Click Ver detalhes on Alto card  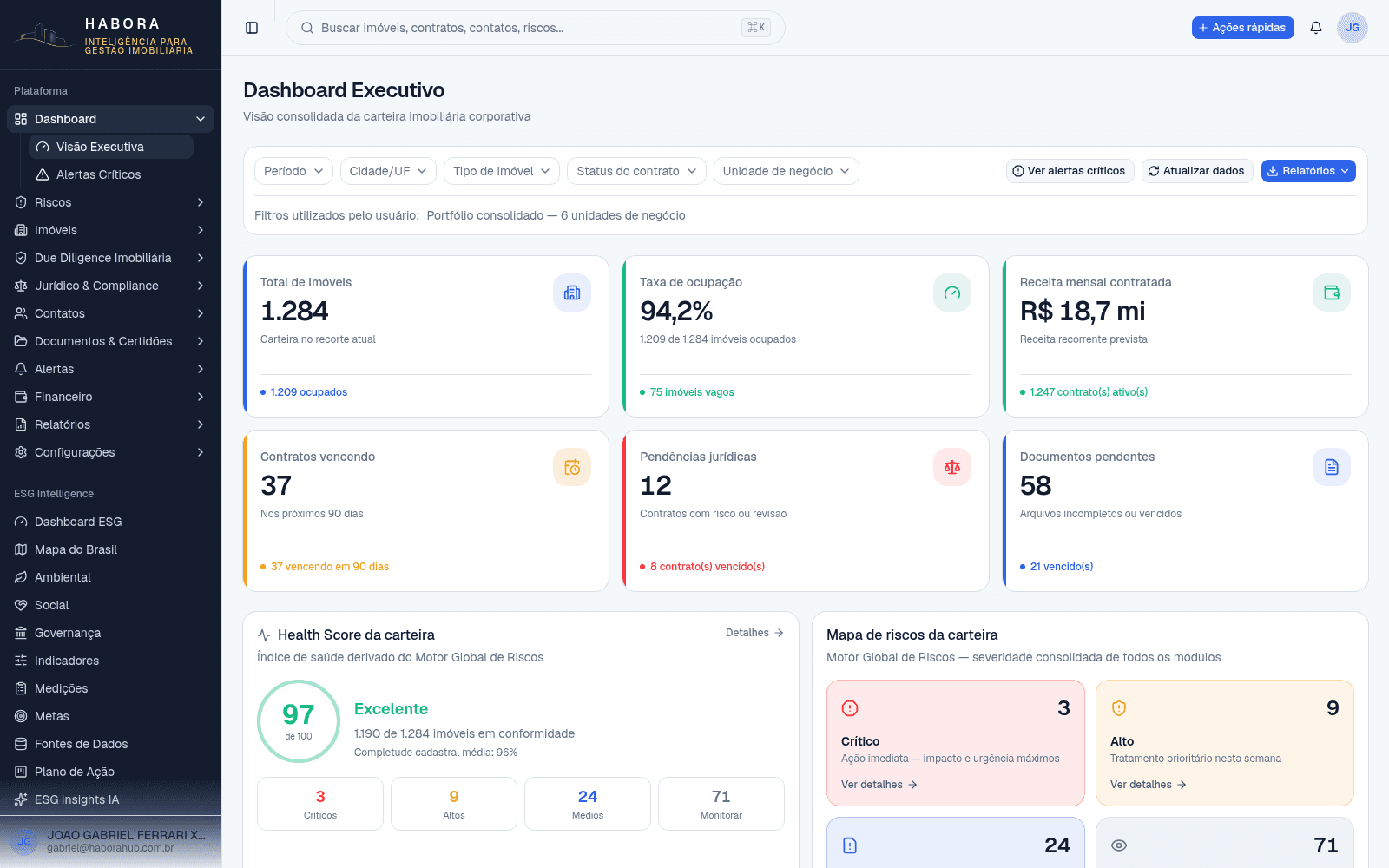point(1149,785)
